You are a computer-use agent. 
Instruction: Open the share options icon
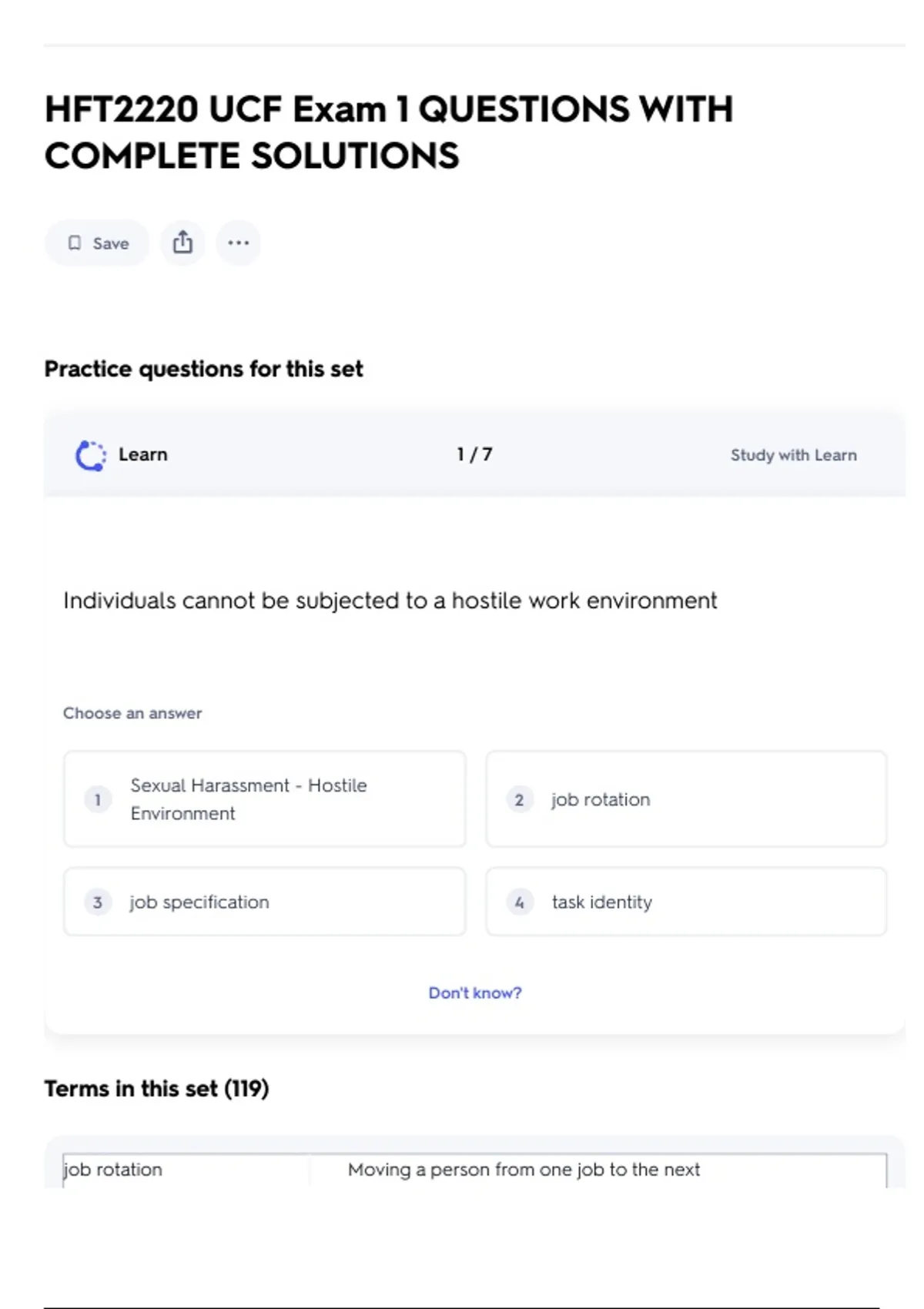[x=182, y=243]
